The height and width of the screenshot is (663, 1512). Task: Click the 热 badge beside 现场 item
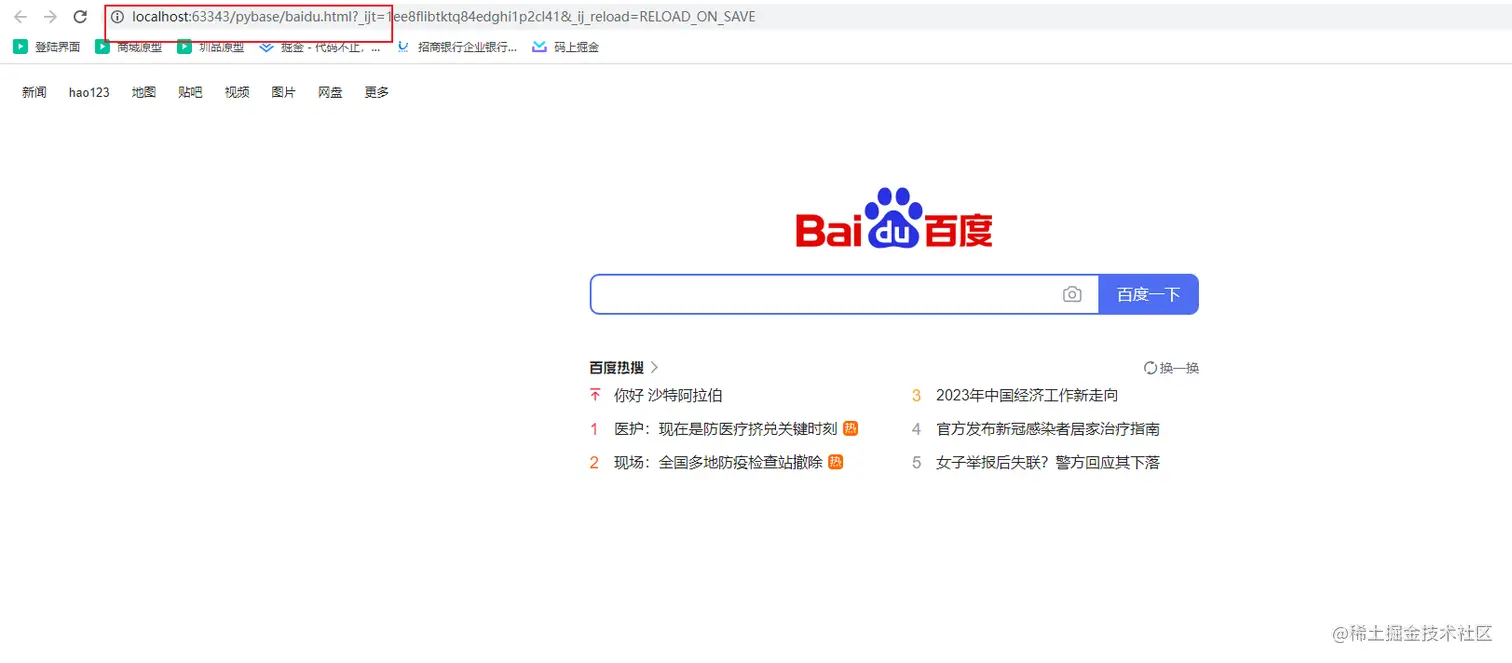[836, 462]
